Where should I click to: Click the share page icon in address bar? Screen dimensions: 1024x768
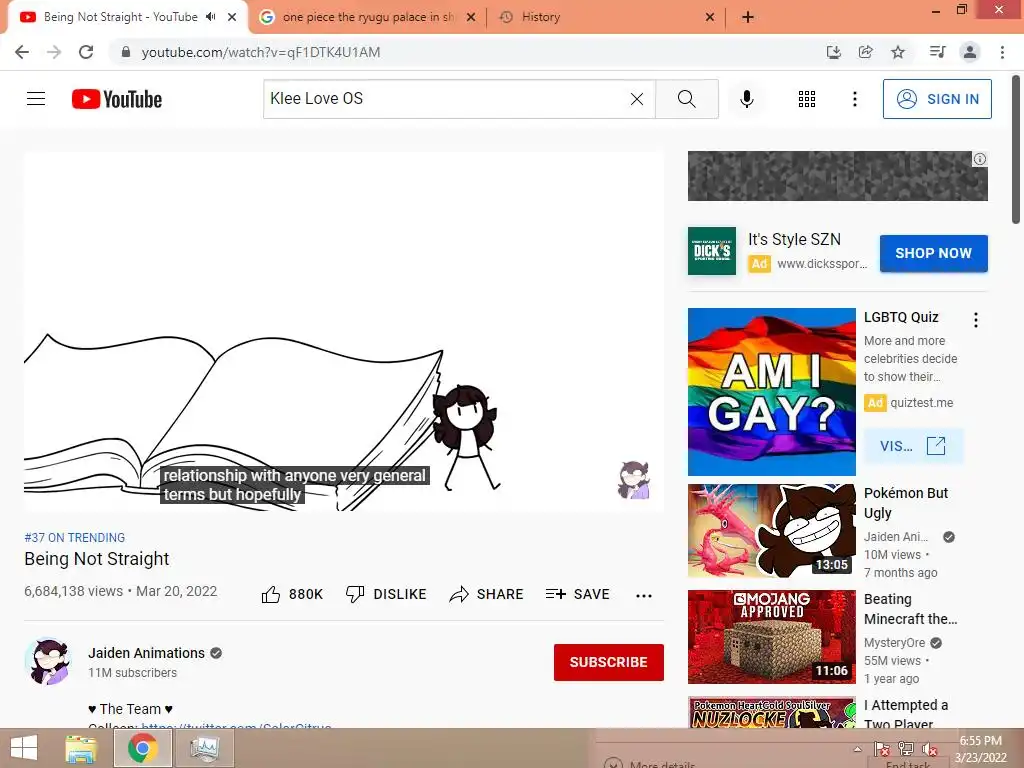click(865, 52)
